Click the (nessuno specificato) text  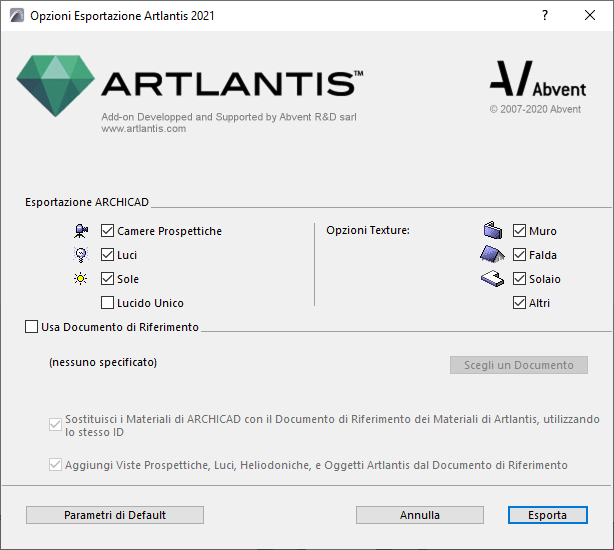[103, 362]
